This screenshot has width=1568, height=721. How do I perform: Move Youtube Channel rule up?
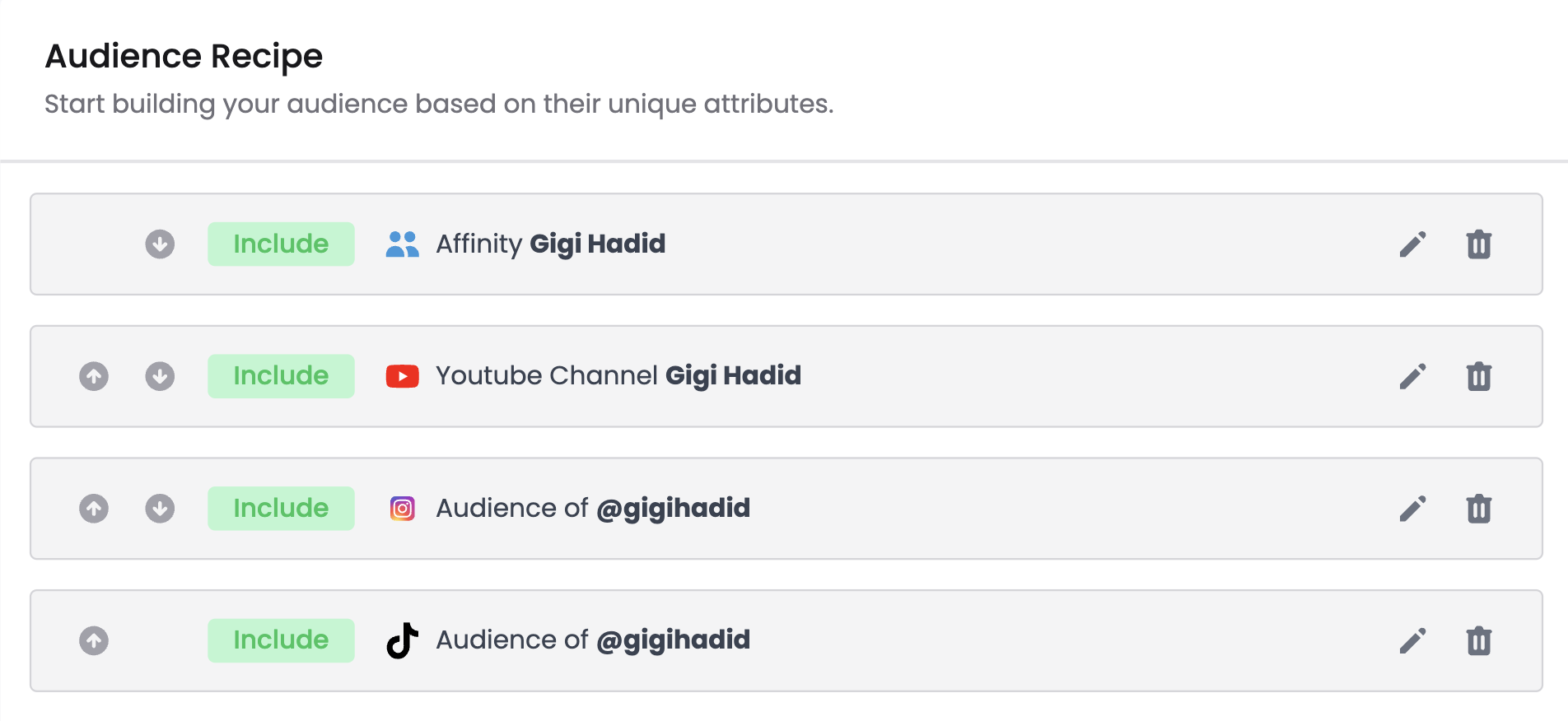click(x=94, y=376)
